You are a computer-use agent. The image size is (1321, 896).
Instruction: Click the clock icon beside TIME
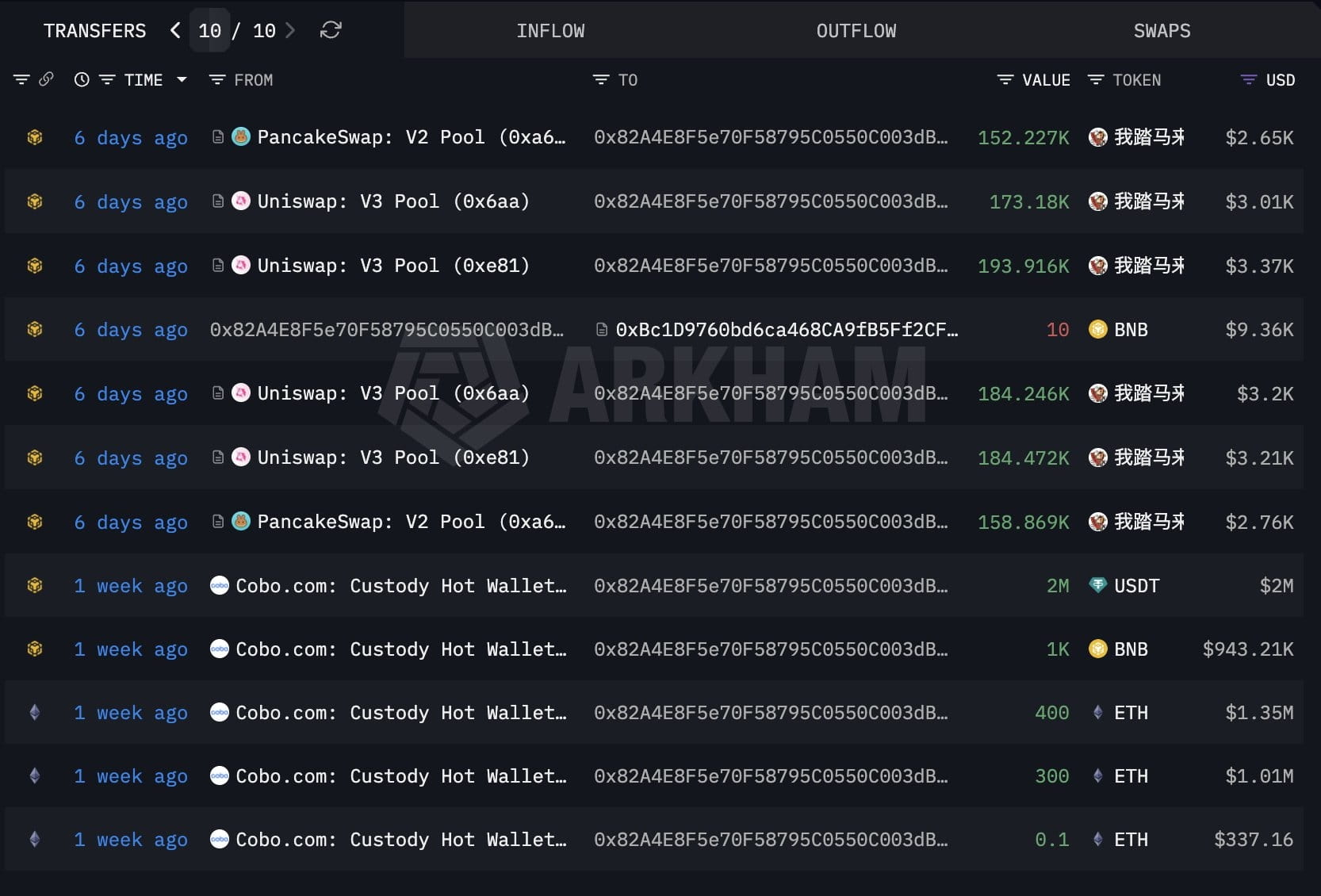click(82, 79)
